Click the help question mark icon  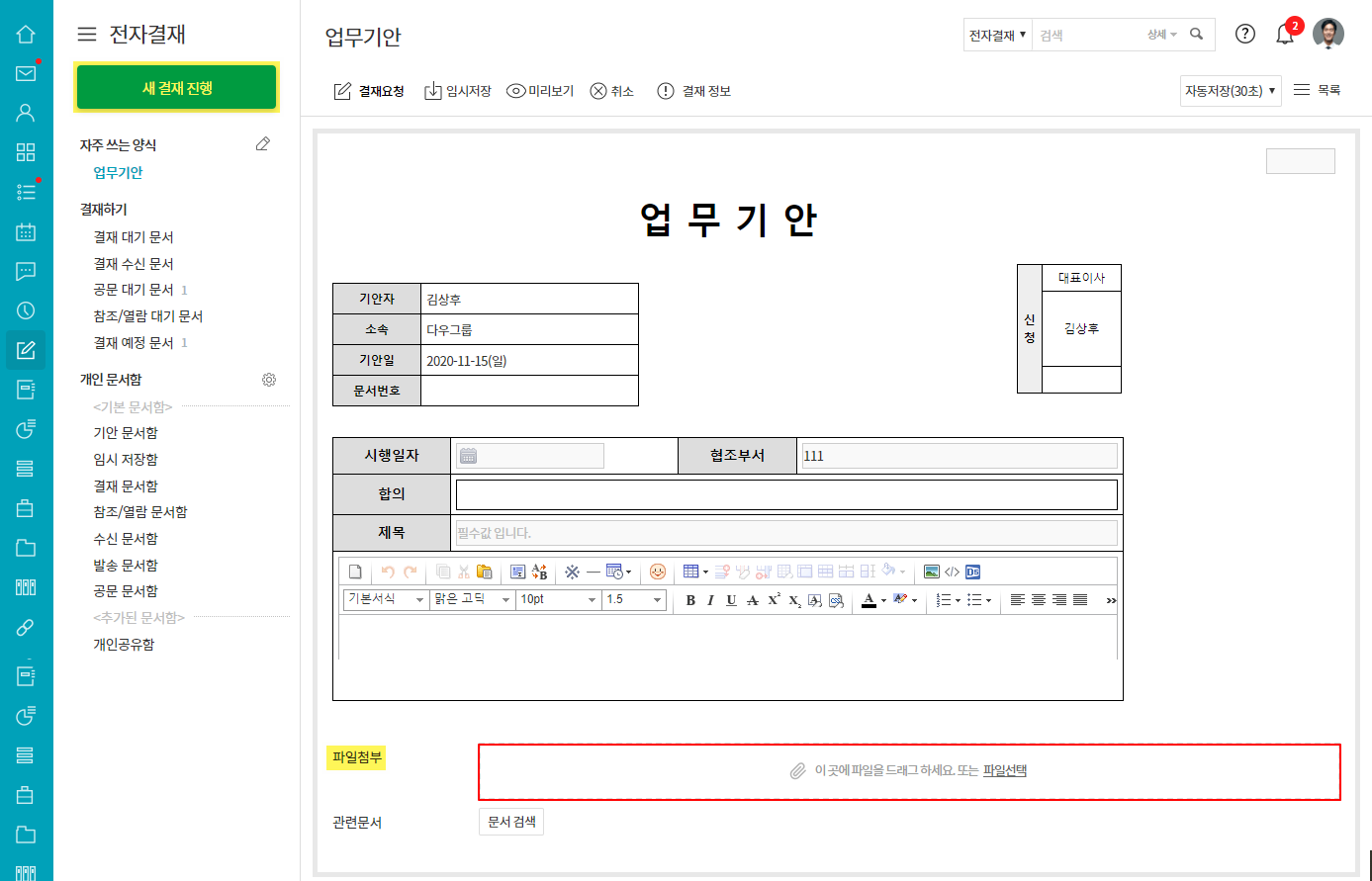(1245, 35)
